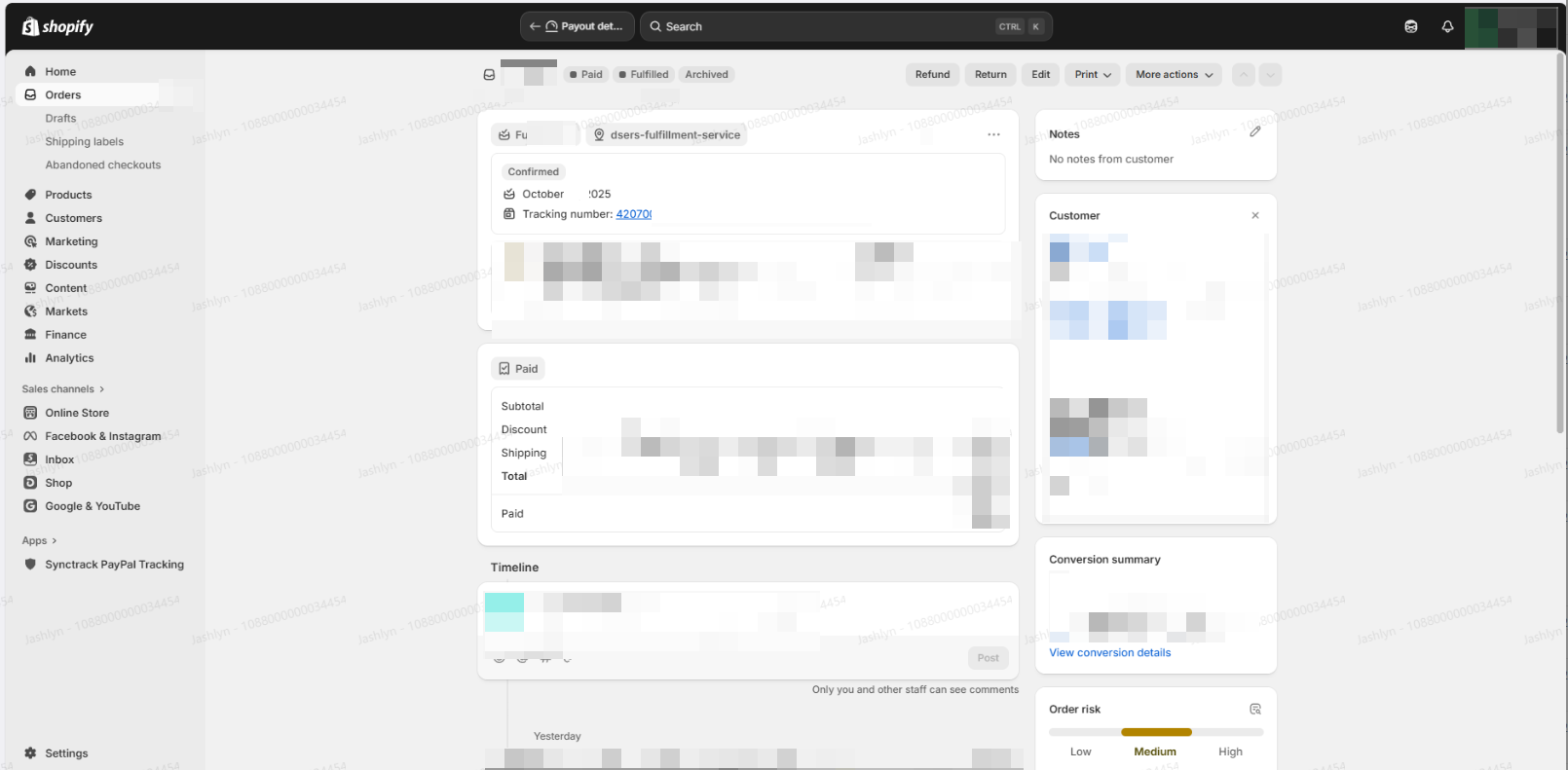
Task: Click the Sidekick assistant icon in top bar
Action: (1411, 26)
